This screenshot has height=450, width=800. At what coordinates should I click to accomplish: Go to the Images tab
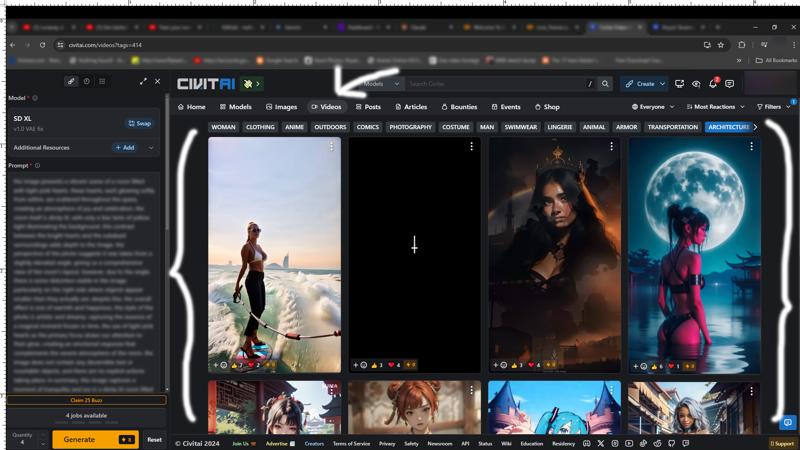281,107
